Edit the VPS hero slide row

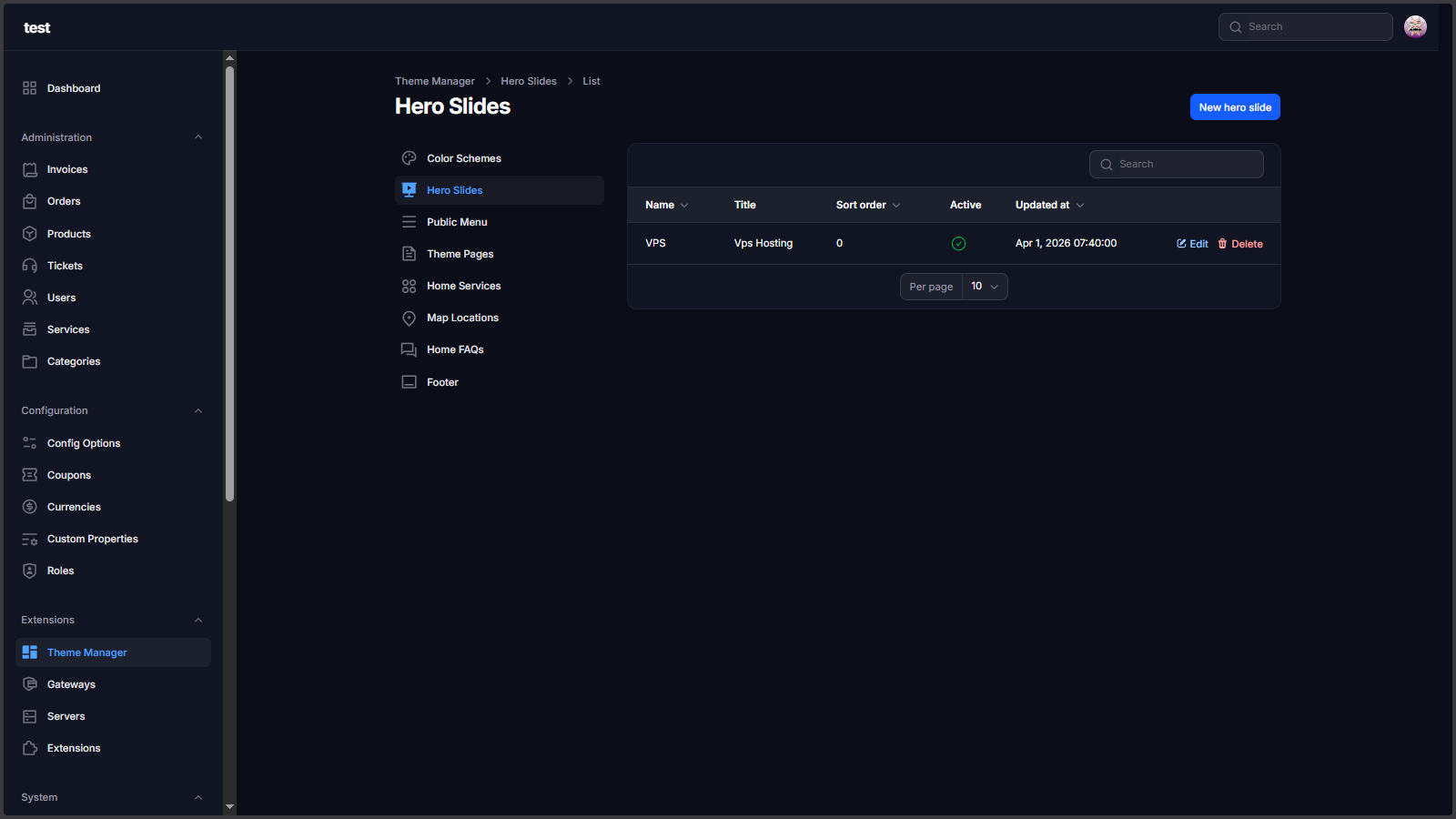[1192, 244]
